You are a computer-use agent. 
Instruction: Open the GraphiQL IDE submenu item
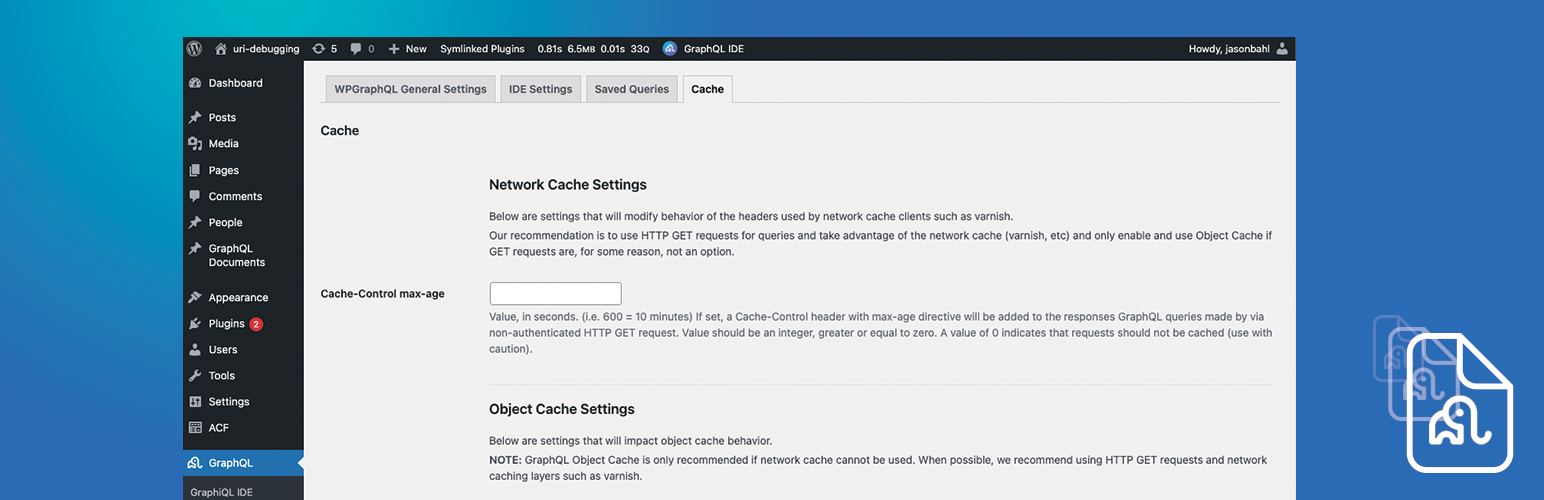[222, 492]
